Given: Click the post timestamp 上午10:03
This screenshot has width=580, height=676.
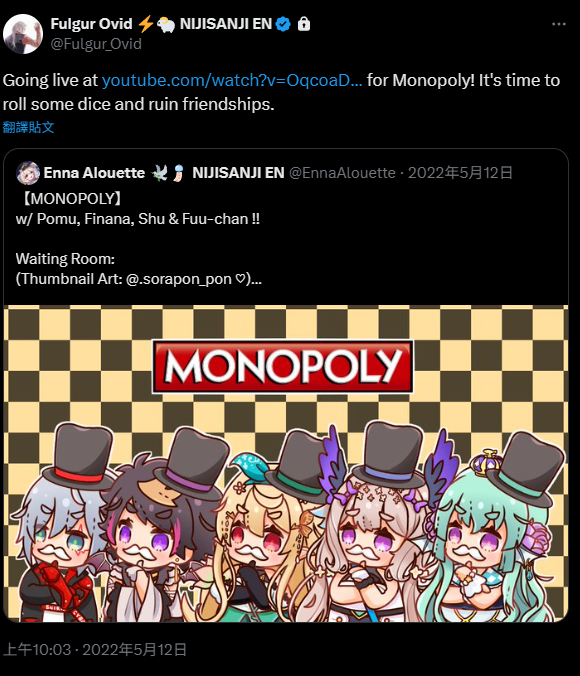Looking at the screenshot, I should [37, 650].
